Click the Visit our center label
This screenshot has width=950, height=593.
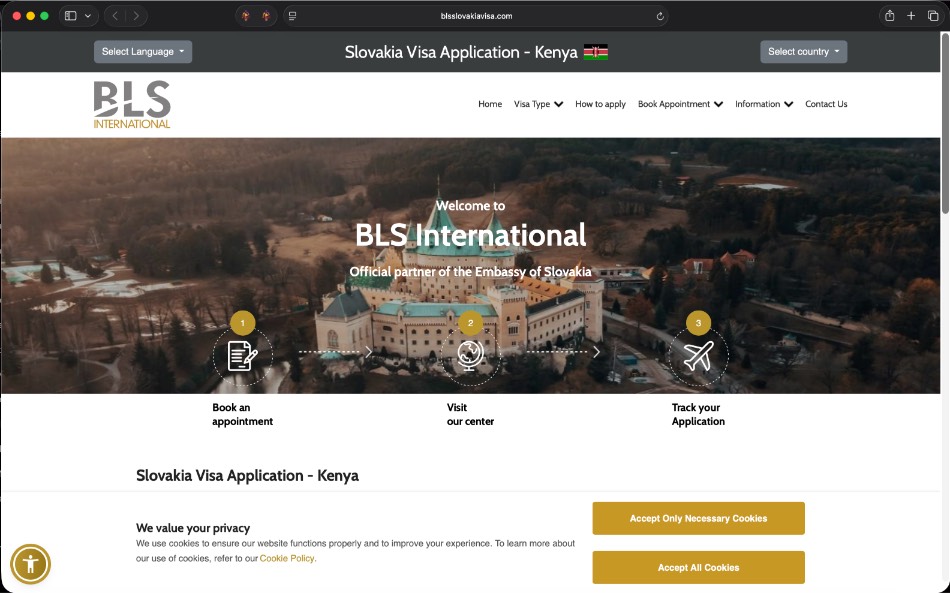coord(470,414)
